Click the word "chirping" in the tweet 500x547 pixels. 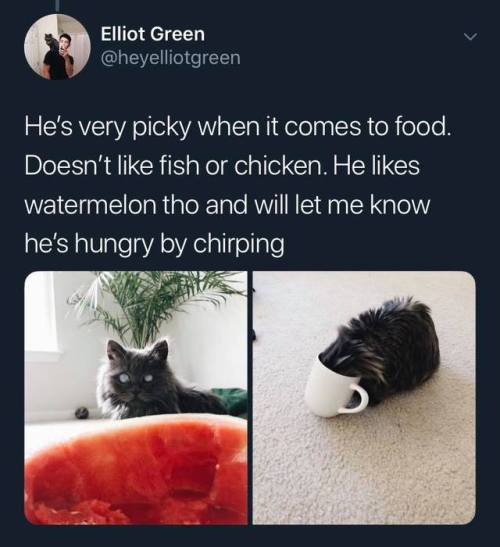coord(239,244)
